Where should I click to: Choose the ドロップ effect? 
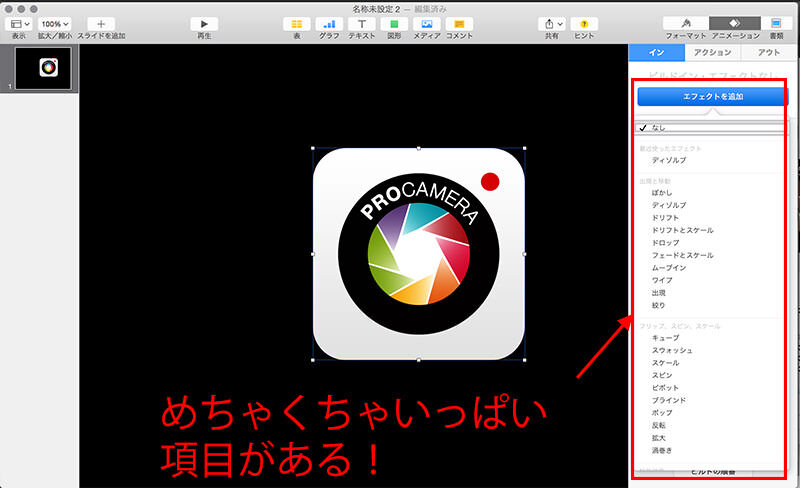tap(665, 243)
